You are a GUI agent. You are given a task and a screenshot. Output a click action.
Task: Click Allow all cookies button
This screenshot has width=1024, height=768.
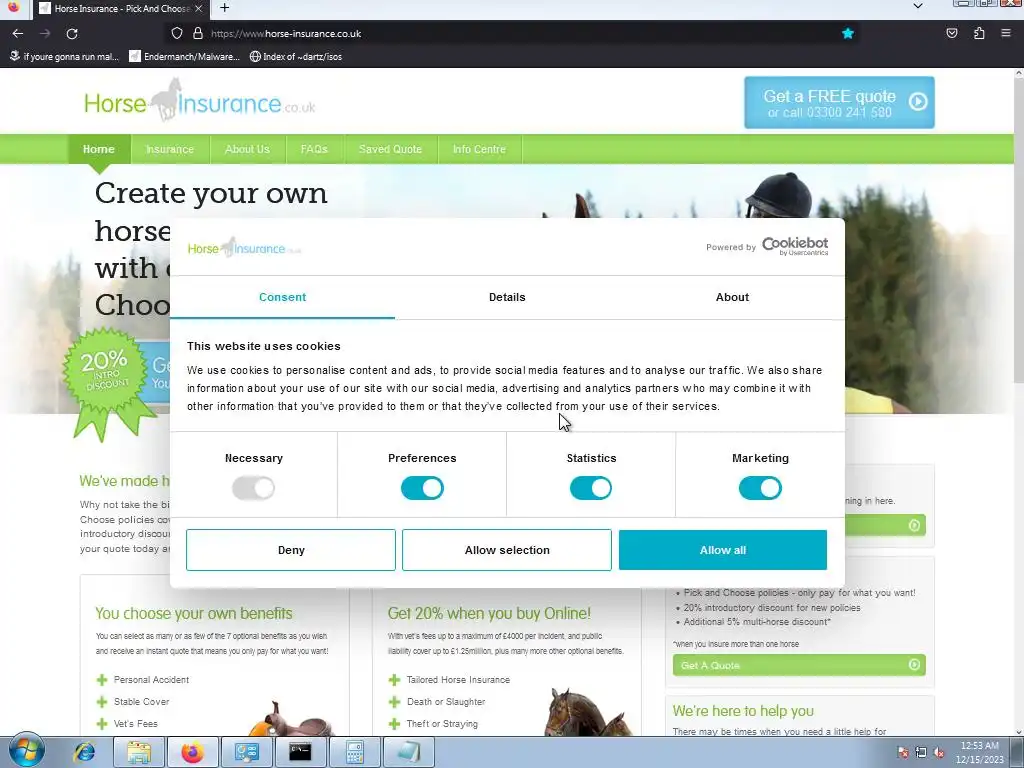[x=723, y=550]
